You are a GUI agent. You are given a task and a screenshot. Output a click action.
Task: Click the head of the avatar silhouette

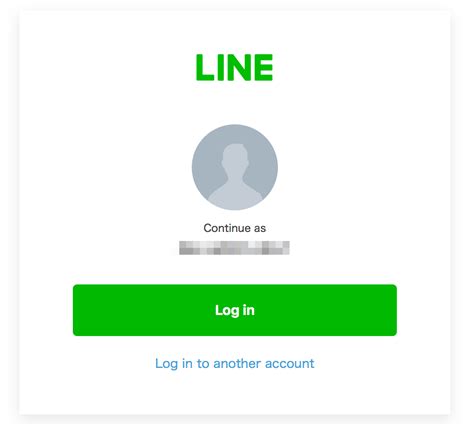(235, 159)
